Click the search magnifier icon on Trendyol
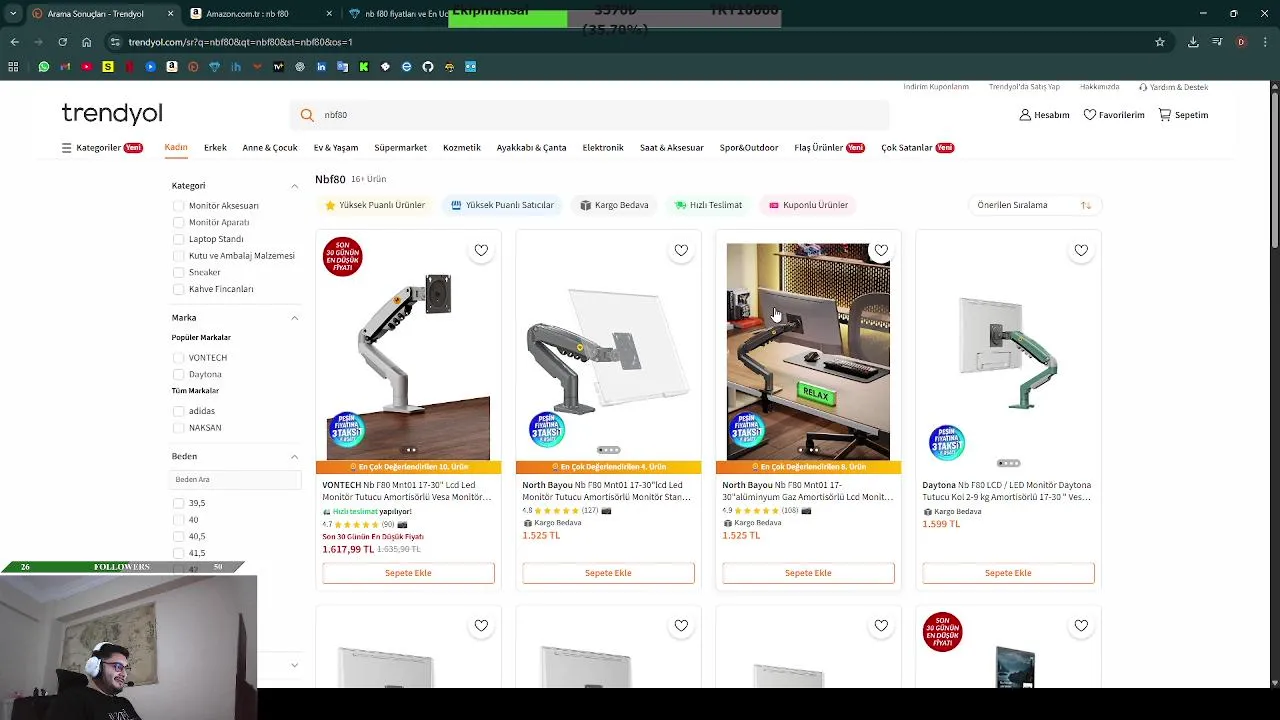 pyautogui.click(x=307, y=115)
